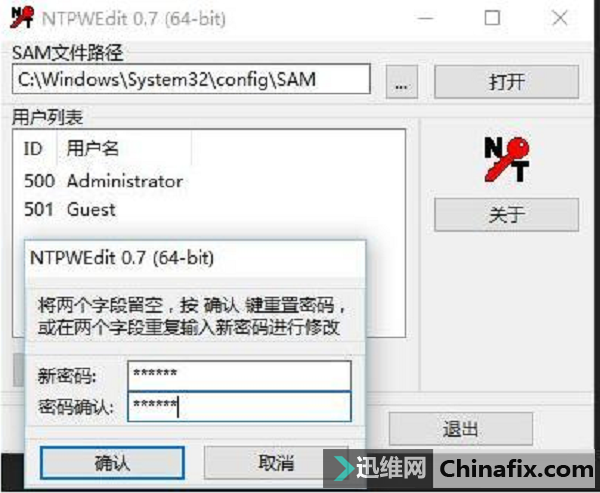Click the 打开 open button
Screen dimensions: 600x493
[506, 82]
